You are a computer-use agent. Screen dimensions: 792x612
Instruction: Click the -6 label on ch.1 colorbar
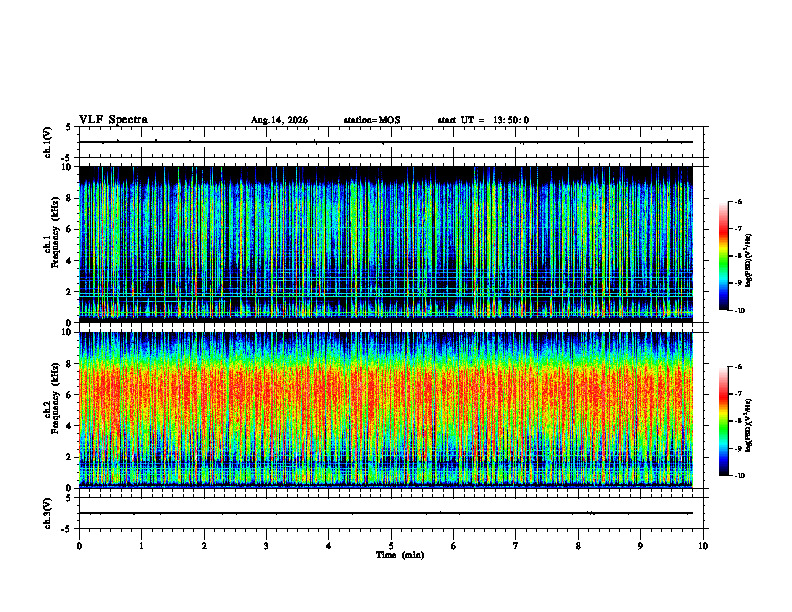click(739, 201)
